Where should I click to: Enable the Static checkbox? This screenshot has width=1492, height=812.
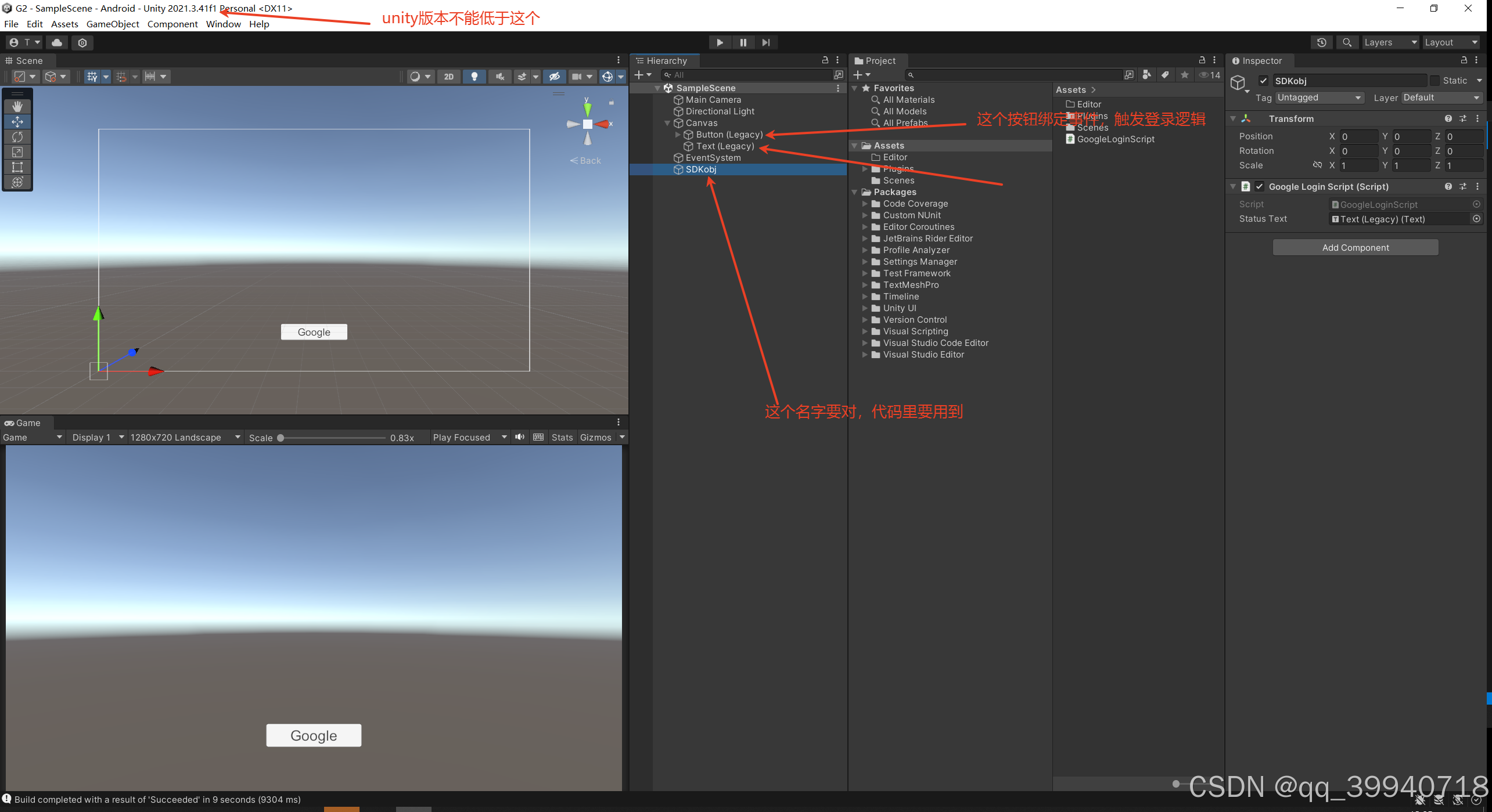click(1435, 81)
